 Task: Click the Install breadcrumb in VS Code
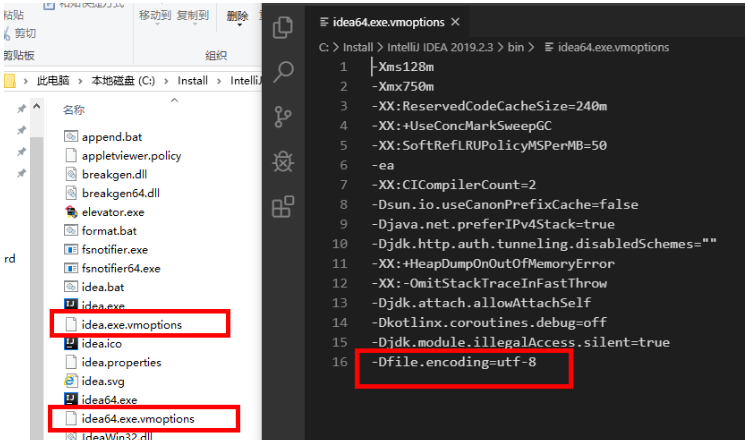(x=358, y=47)
